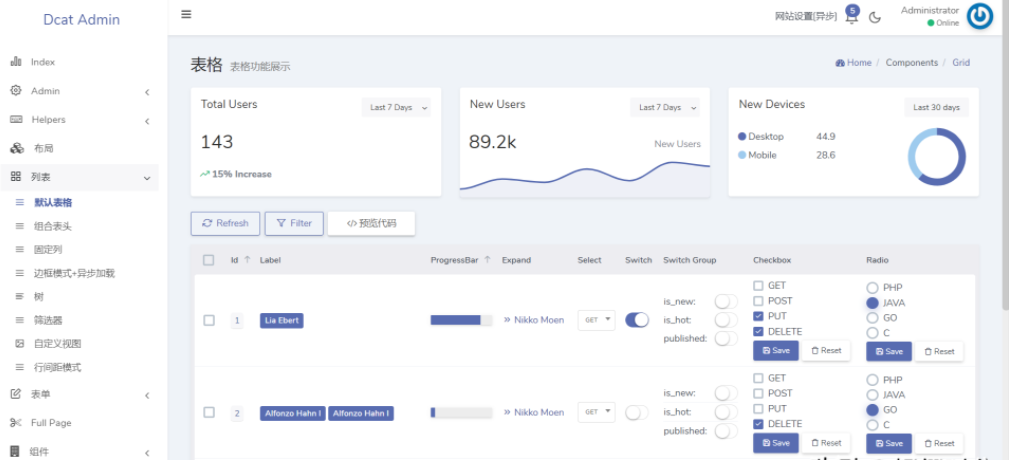Click the Helpers keyboard icon in sidebar
The width and height of the screenshot is (1009, 460).
pyautogui.click(x=16, y=120)
